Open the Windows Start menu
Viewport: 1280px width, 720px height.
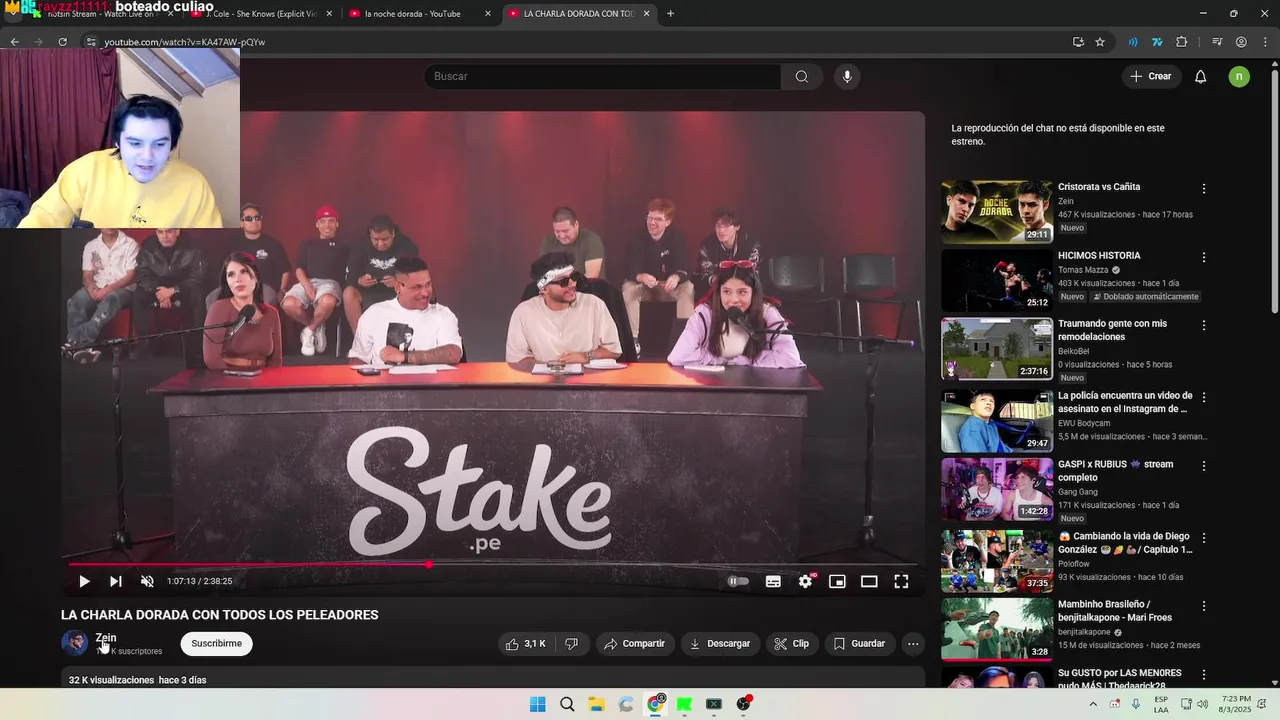(537, 704)
